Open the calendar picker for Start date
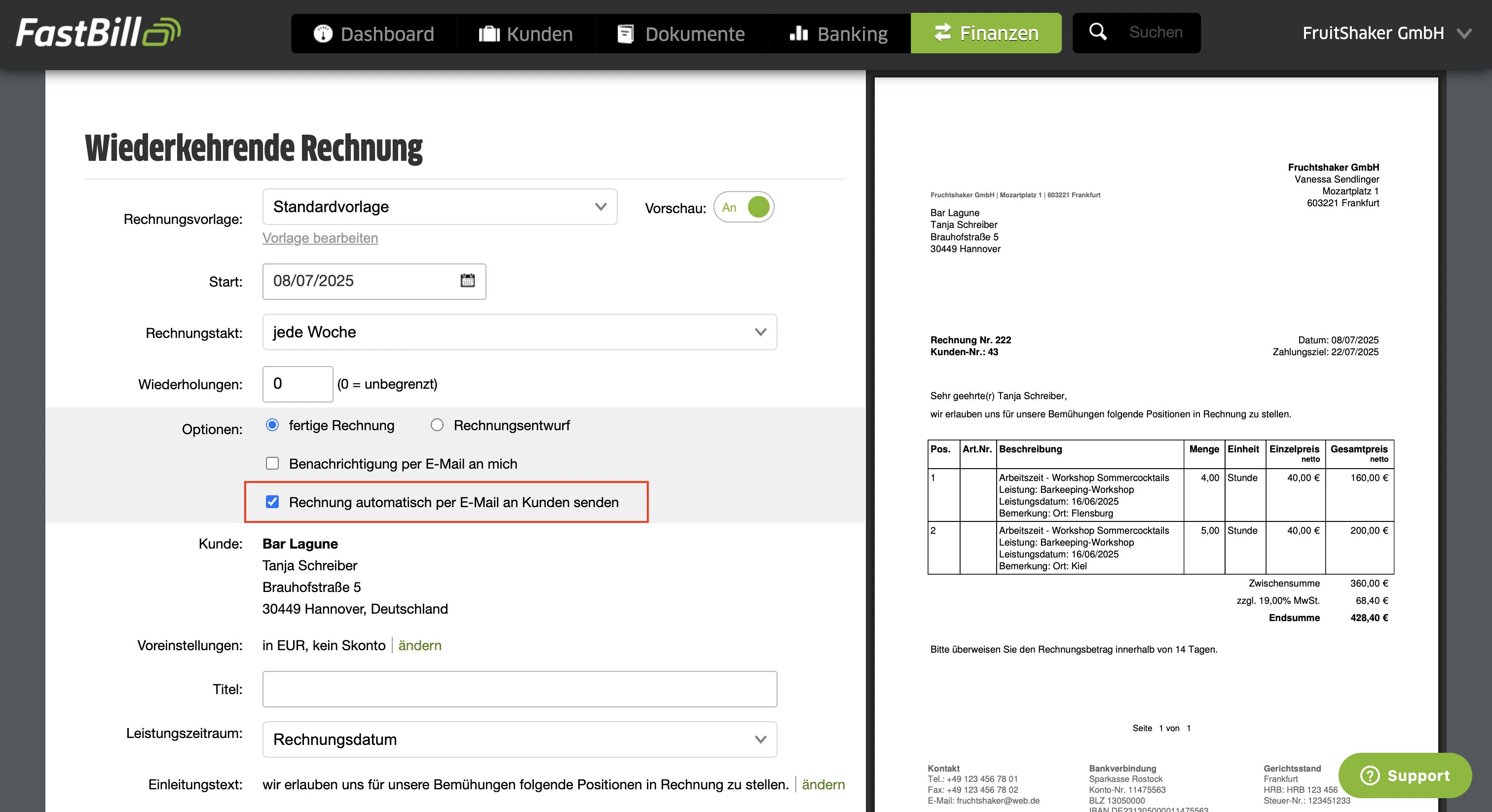1492x812 pixels. click(467, 281)
